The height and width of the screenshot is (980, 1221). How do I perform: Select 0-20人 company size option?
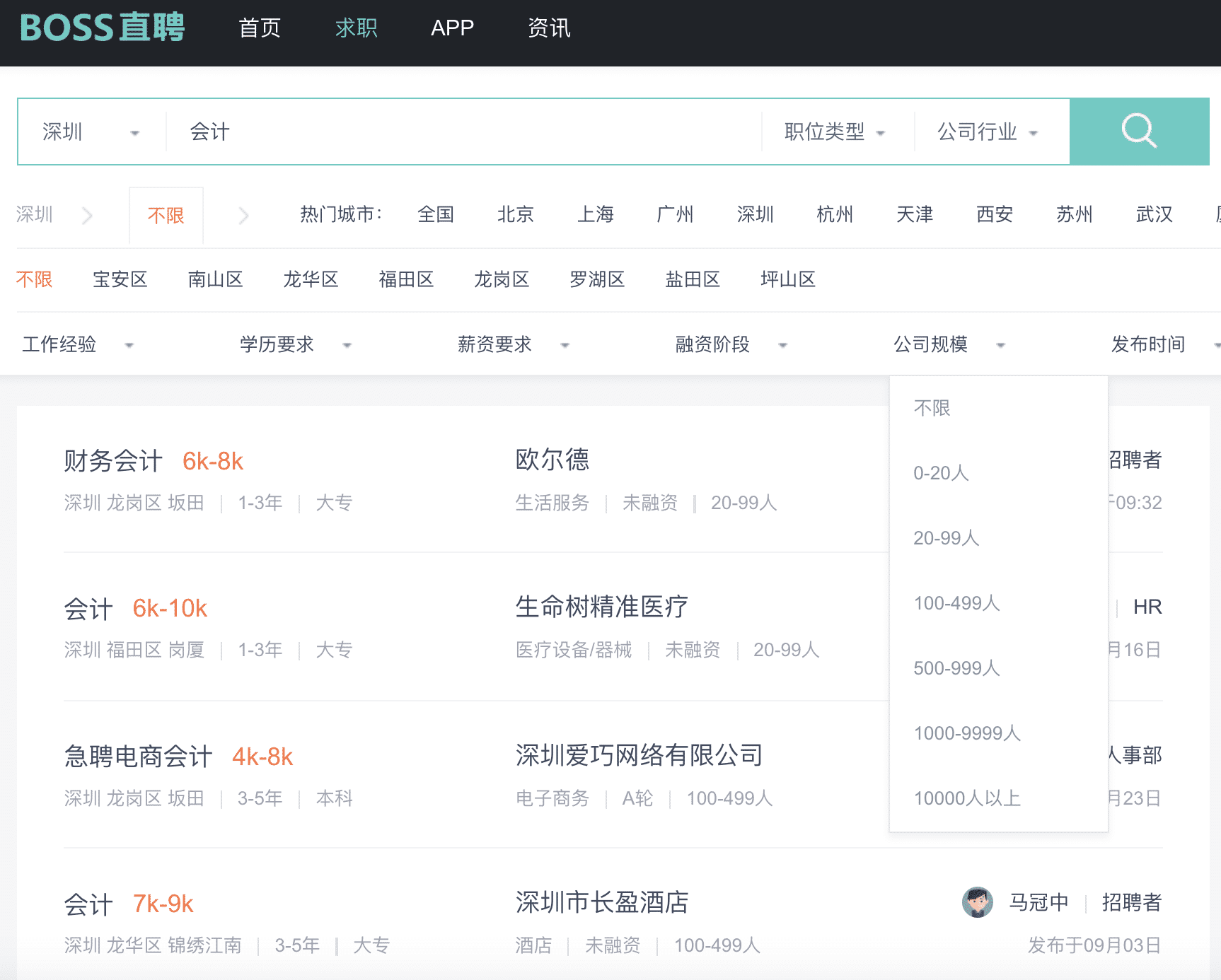tap(998, 473)
